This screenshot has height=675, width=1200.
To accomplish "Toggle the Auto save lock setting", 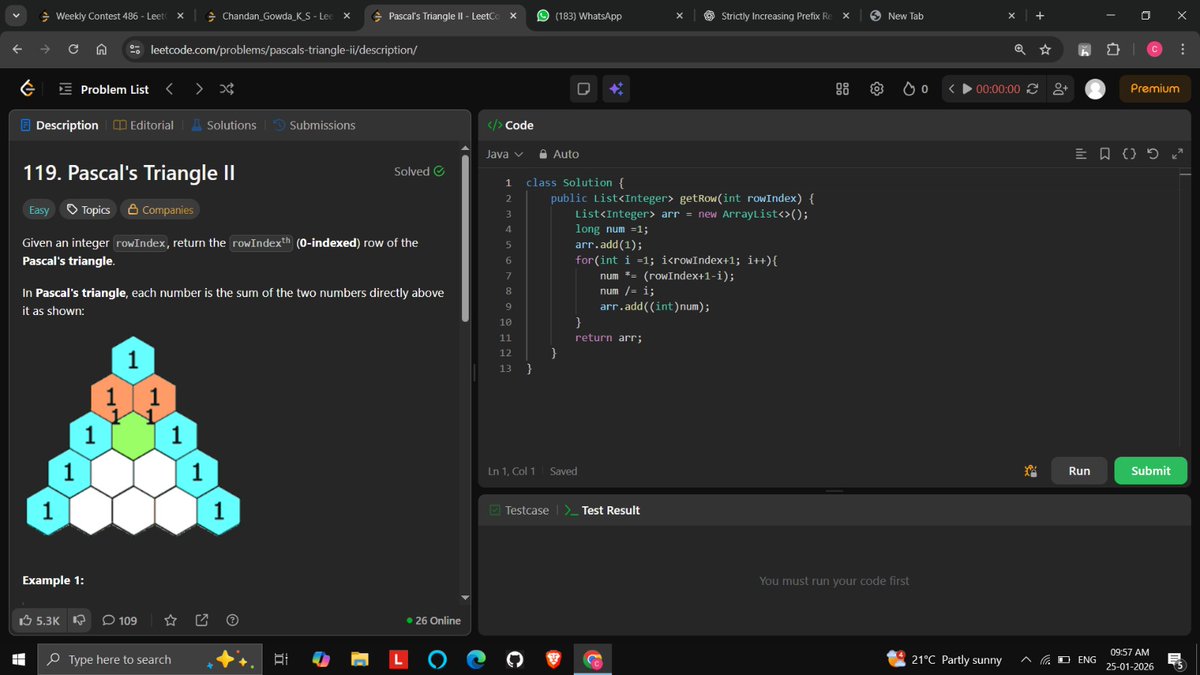I will pyautogui.click(x=559, y=154).
